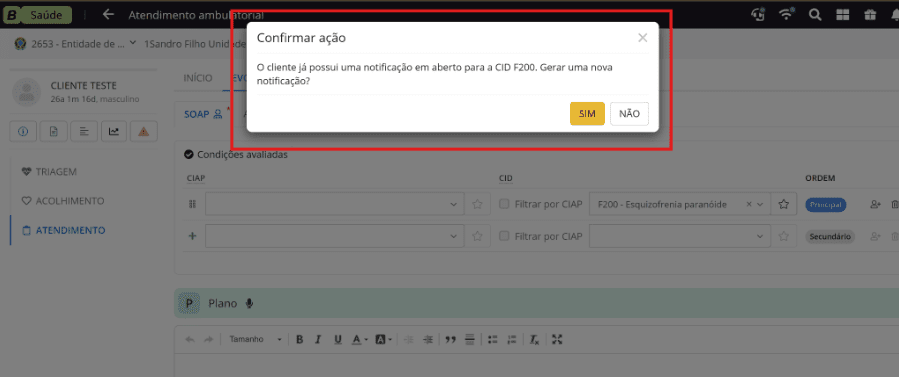
Task: Click the add-person icon on Principal row
Action: [x=875, y=204]
